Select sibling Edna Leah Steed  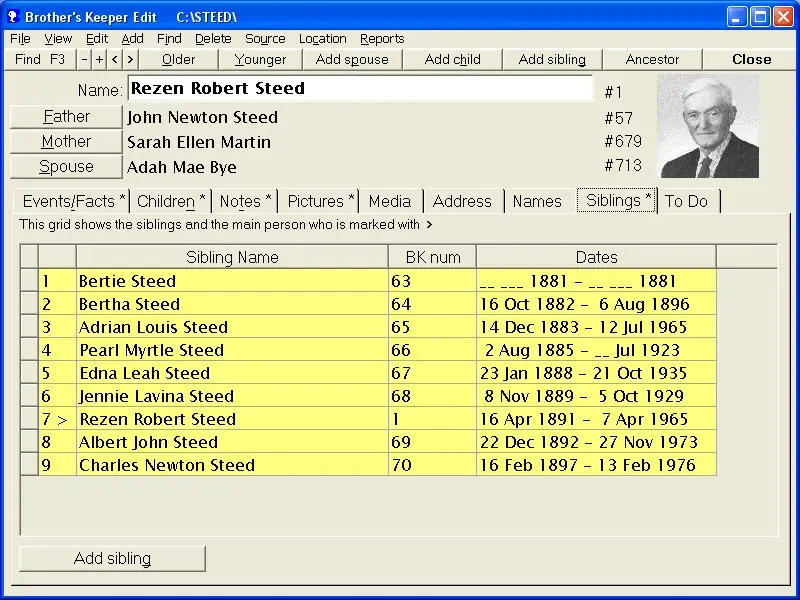coord(232,373)
